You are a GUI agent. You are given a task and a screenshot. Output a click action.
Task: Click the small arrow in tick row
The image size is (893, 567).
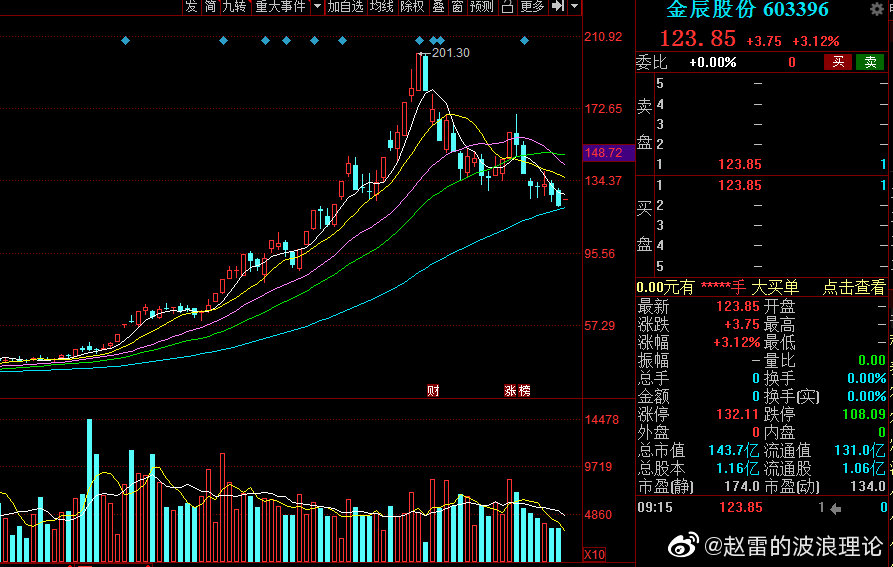coord(836,508)
